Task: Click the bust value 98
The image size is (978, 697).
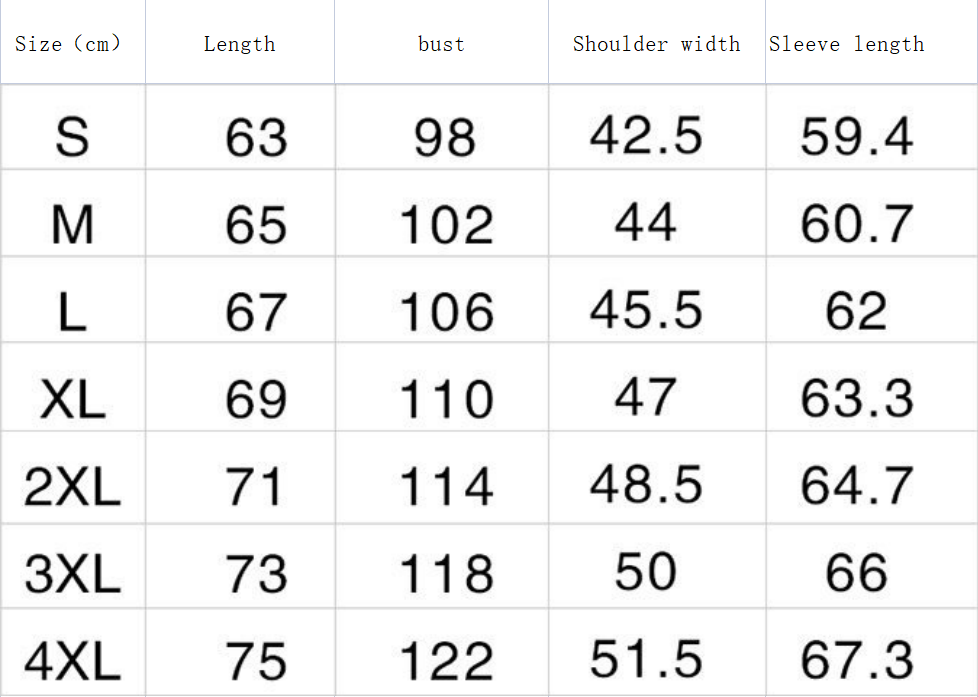Action: coord(444,137)
